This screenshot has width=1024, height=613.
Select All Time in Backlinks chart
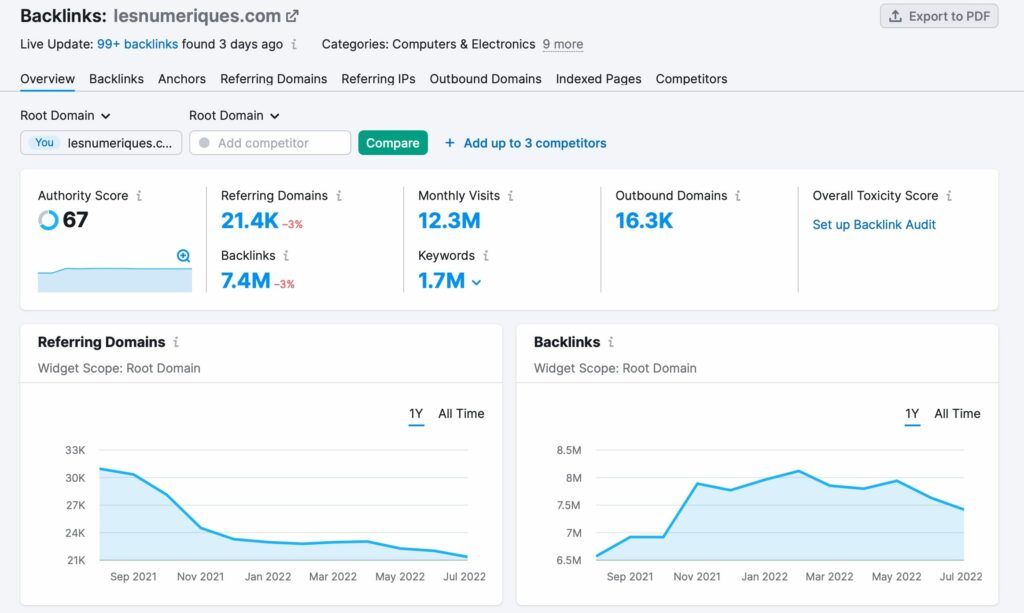[957, 414]
